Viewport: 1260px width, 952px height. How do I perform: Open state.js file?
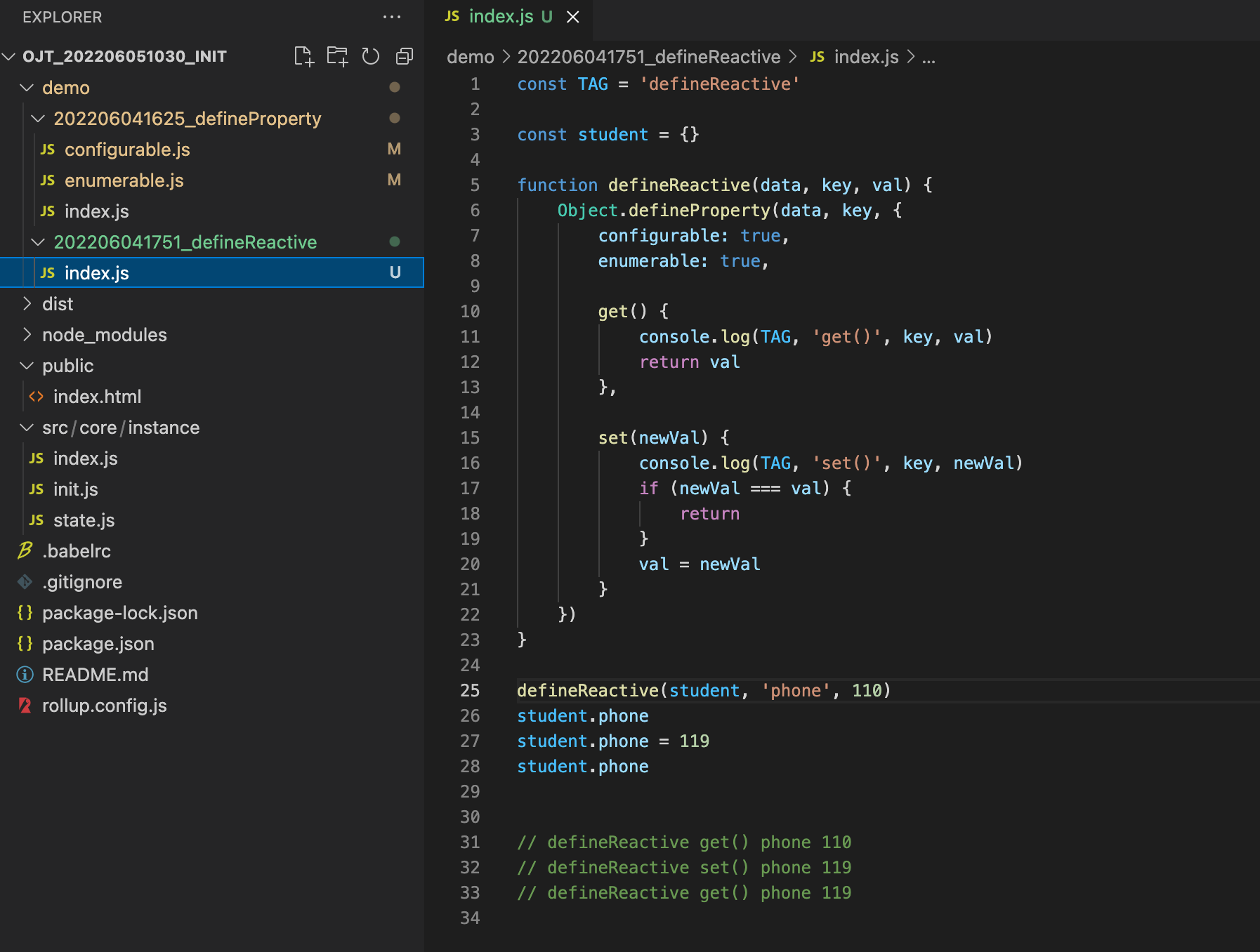(x=212, y=520)
